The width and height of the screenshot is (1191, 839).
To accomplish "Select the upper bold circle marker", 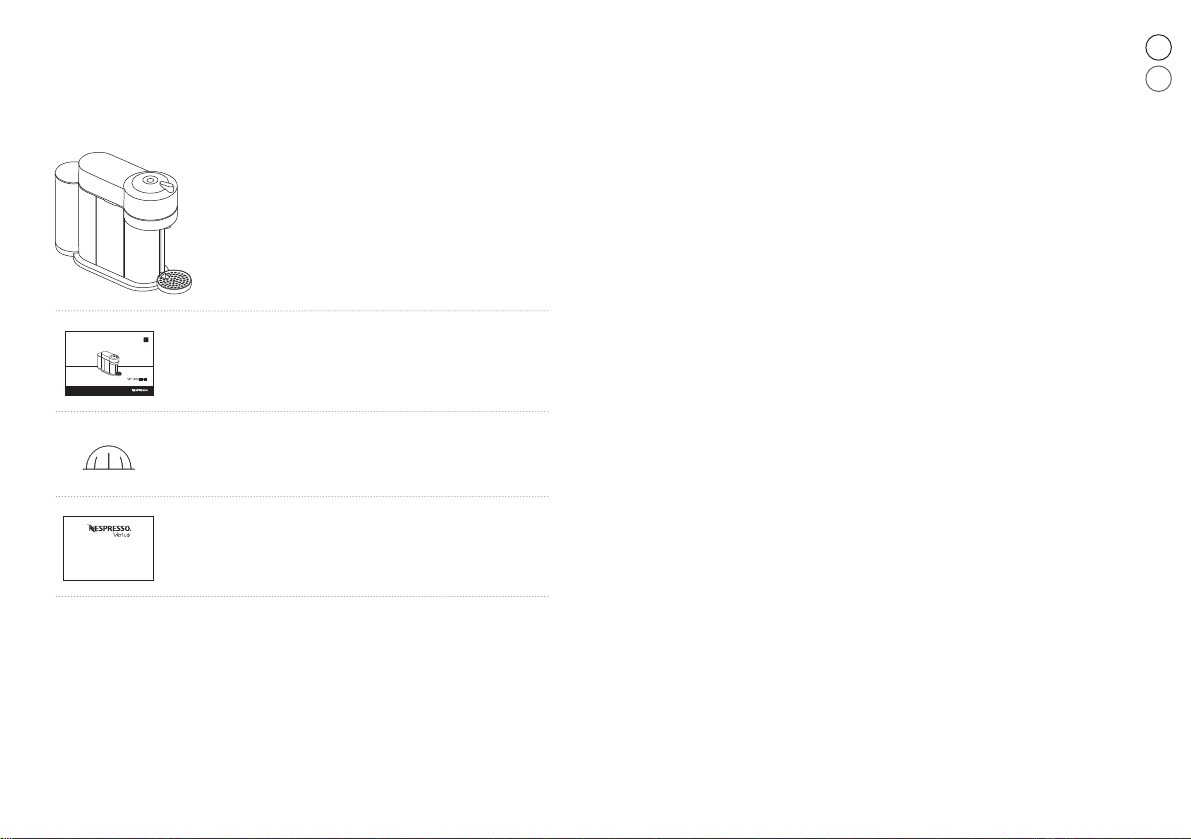I will tap(1157, 46).
